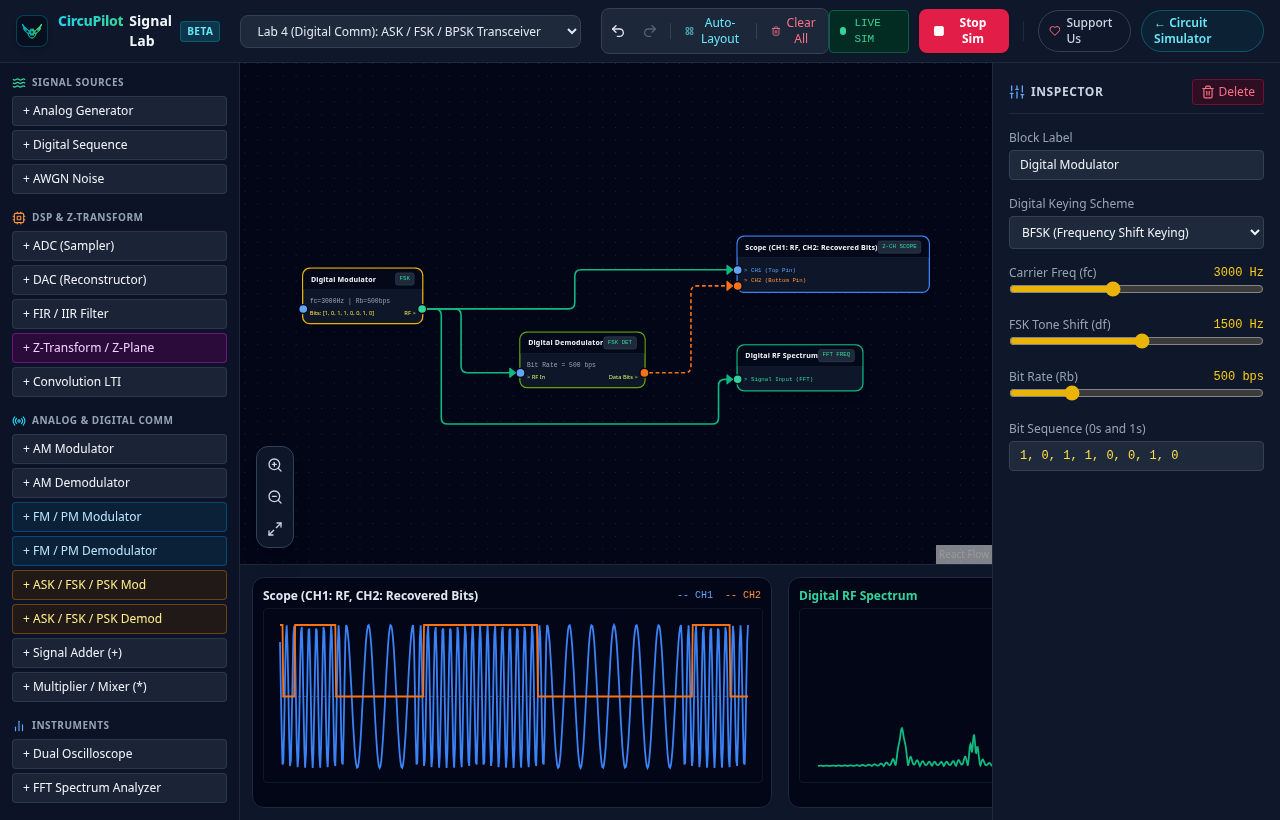Add an AWGN Noise block
The image size is (1280, 820).
point(120,179)
